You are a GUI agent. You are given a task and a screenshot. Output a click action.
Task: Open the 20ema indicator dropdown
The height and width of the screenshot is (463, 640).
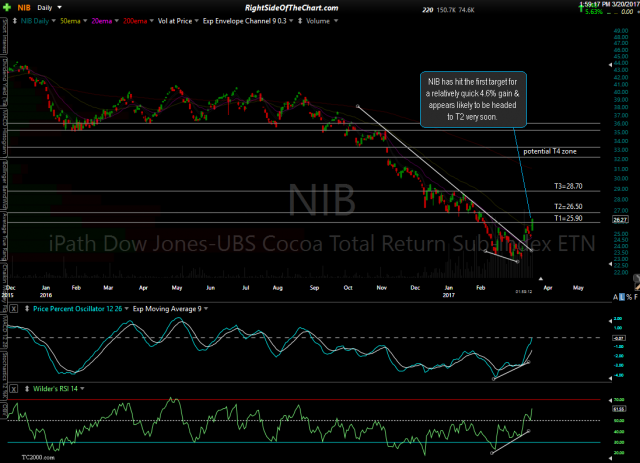tap(117, 21)
